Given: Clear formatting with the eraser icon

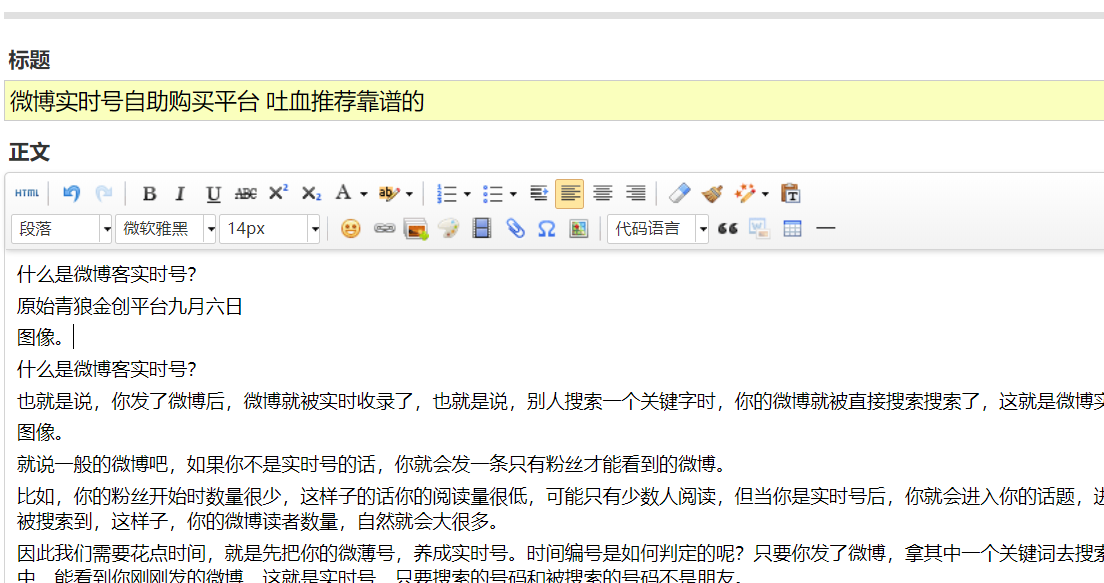Looking at the screenshot, I should click(x=679, y=193).
